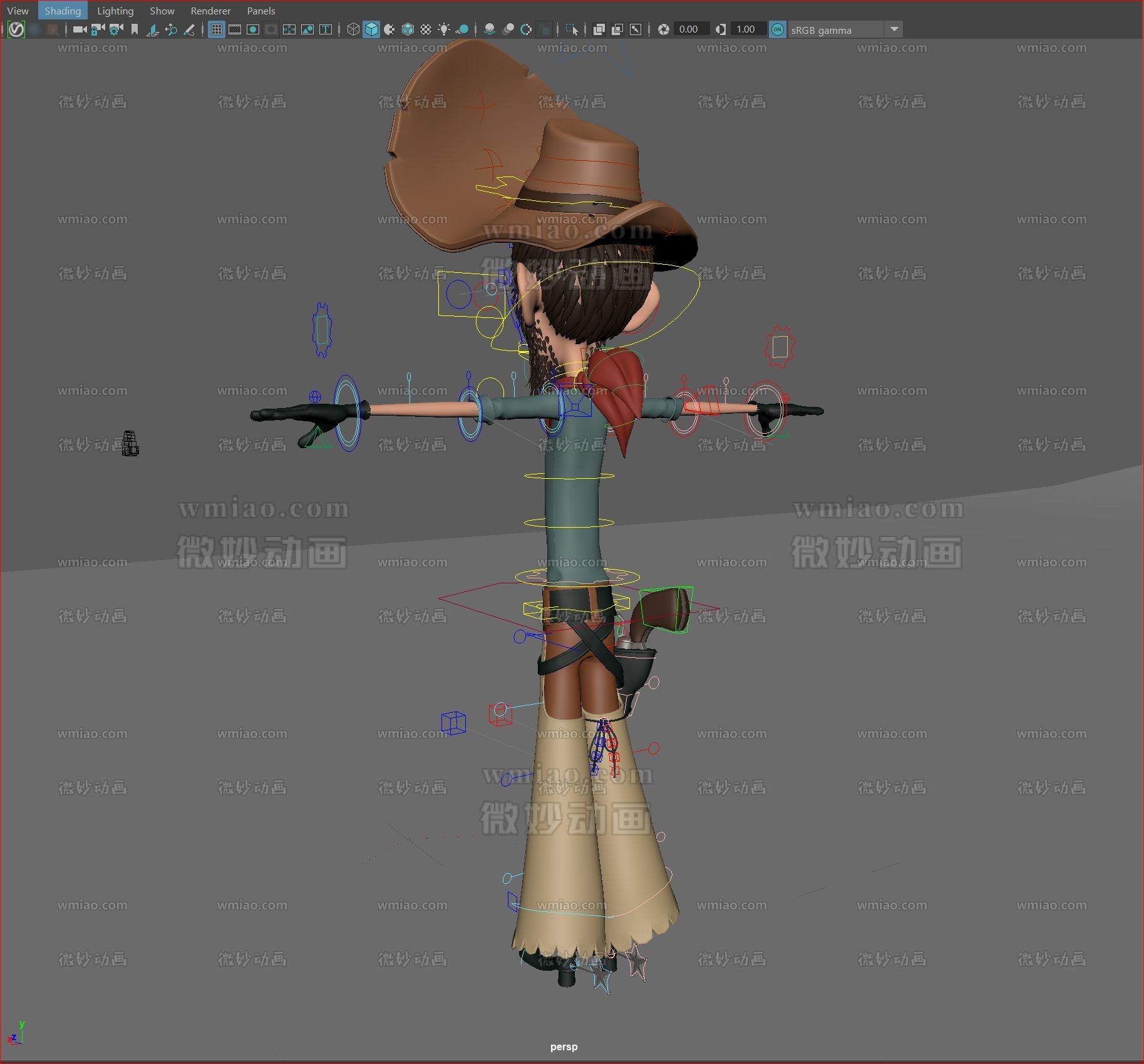1144x1064 pixels.
Task: Toggle smooth shading for the viewport
Action: click(x=371, y=29)
